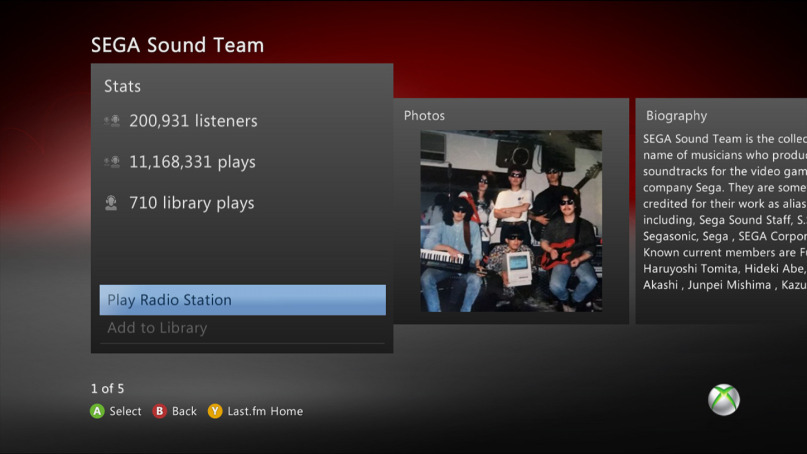The height and width of the screenshot is (454, 807).
Task: Click the SEGA Sound Team title
Action: click(178, 45)
